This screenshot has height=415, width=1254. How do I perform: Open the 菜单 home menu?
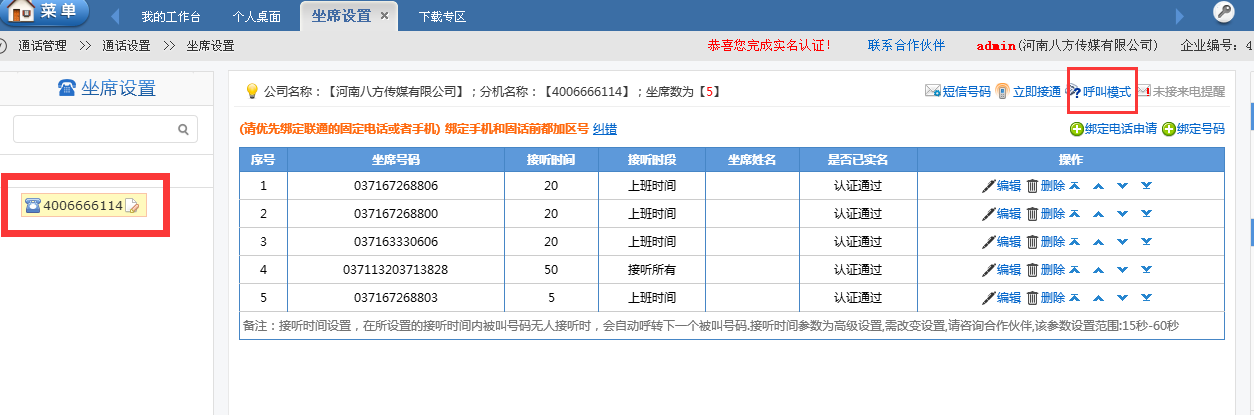[45, 13]
